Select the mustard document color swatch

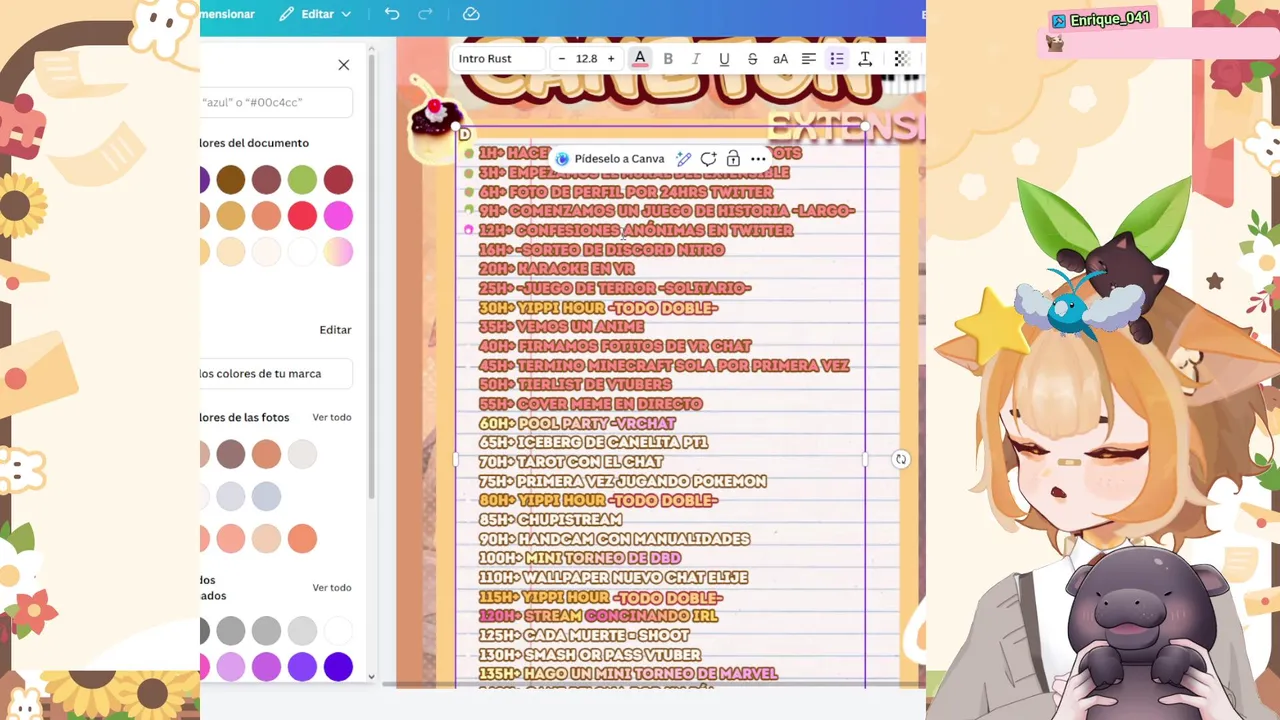tap(230, 216)
